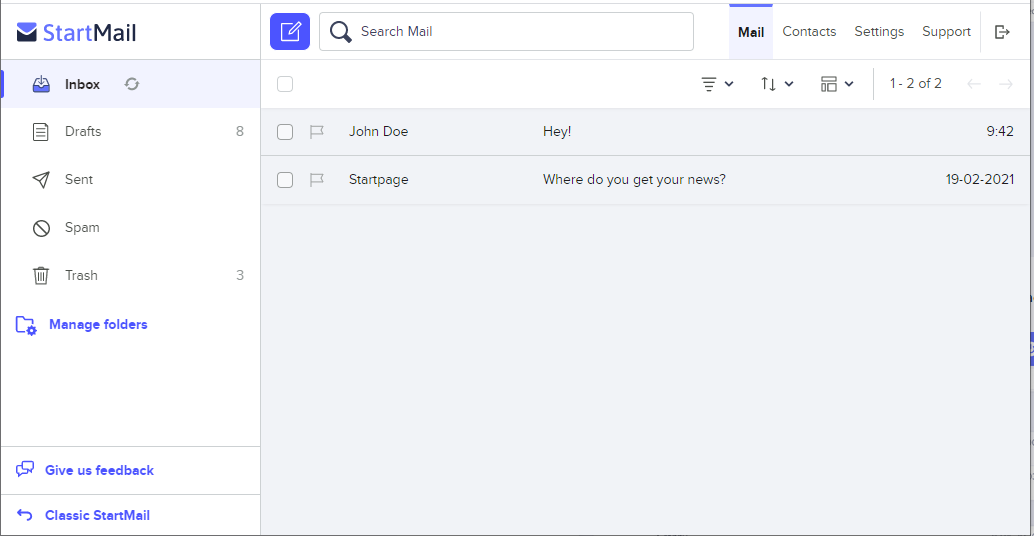The width and height of the screenshot is (1034, 536).
Task: Open the message from John Doe
Action: pos(379,131)
